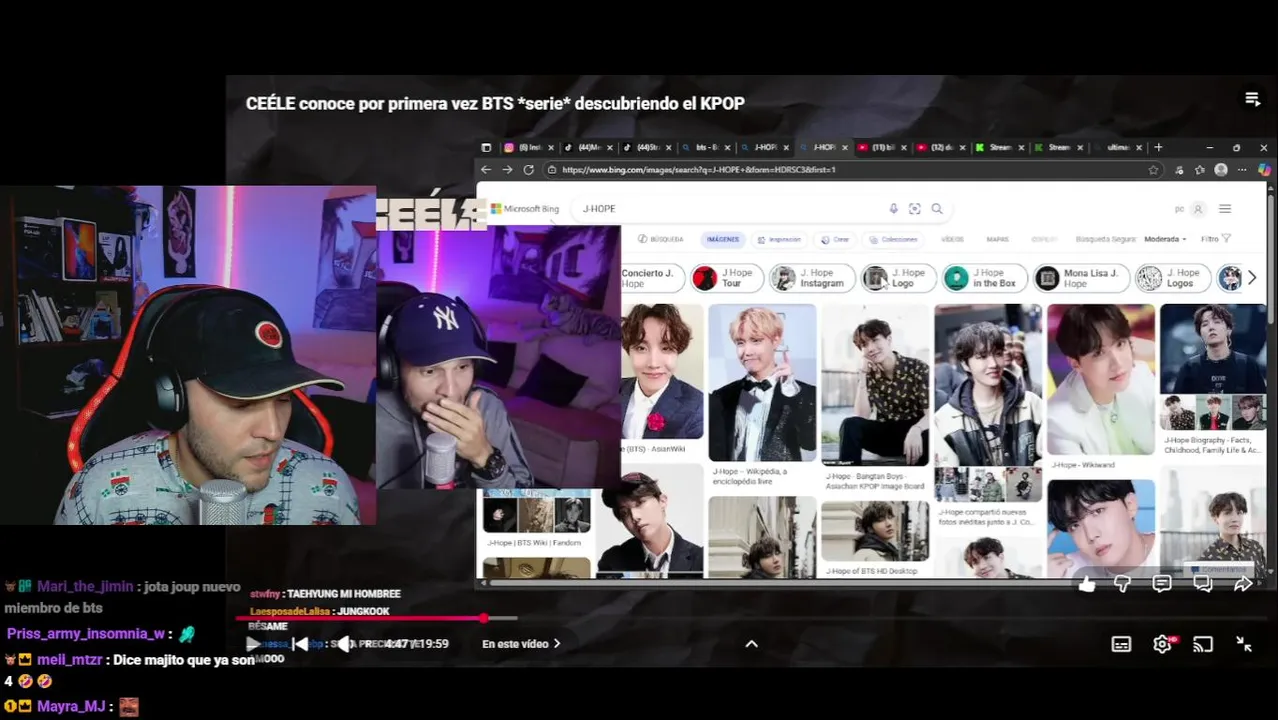1278x720 pixels.
Task: Open the Inspiración tab
Action: (x=779, y=239)
